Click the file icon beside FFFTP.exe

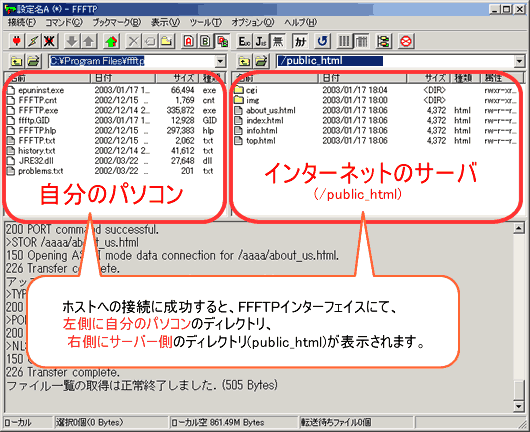pyautogui.click(x=11, y=110)
